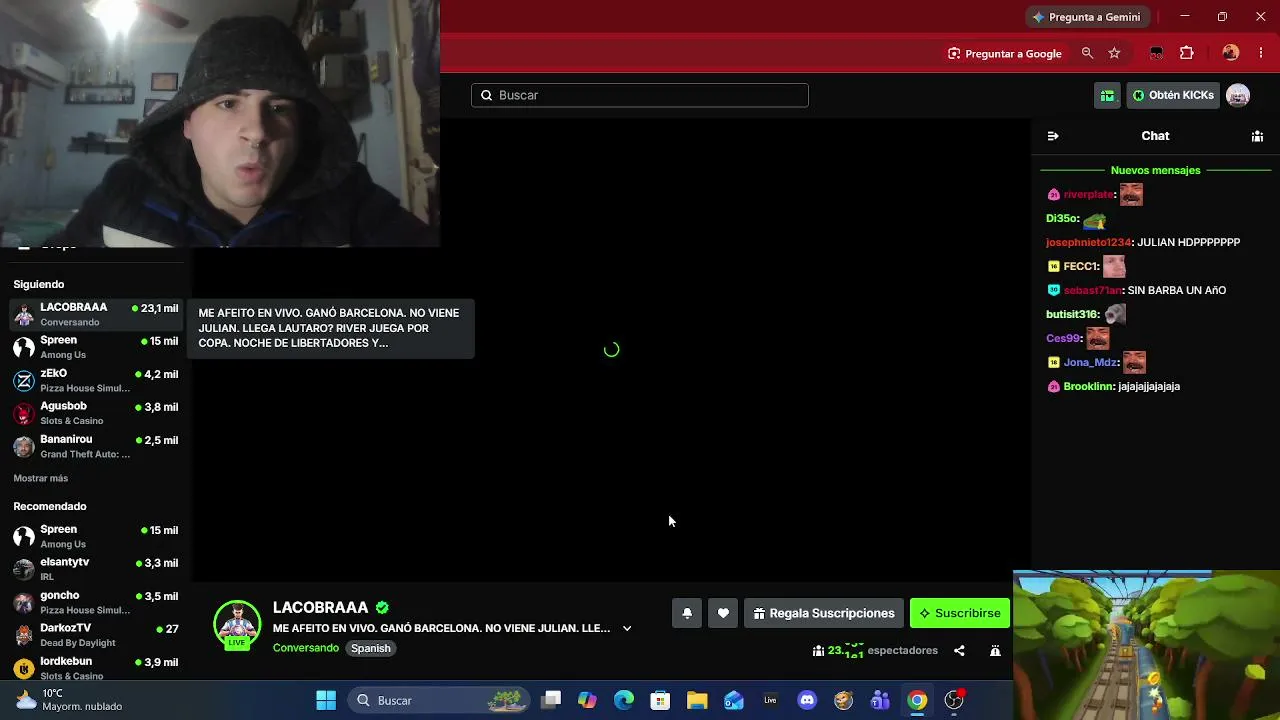
Task: Open the Kick user profile avatar menu
Action: click(x=1238, y=95)
